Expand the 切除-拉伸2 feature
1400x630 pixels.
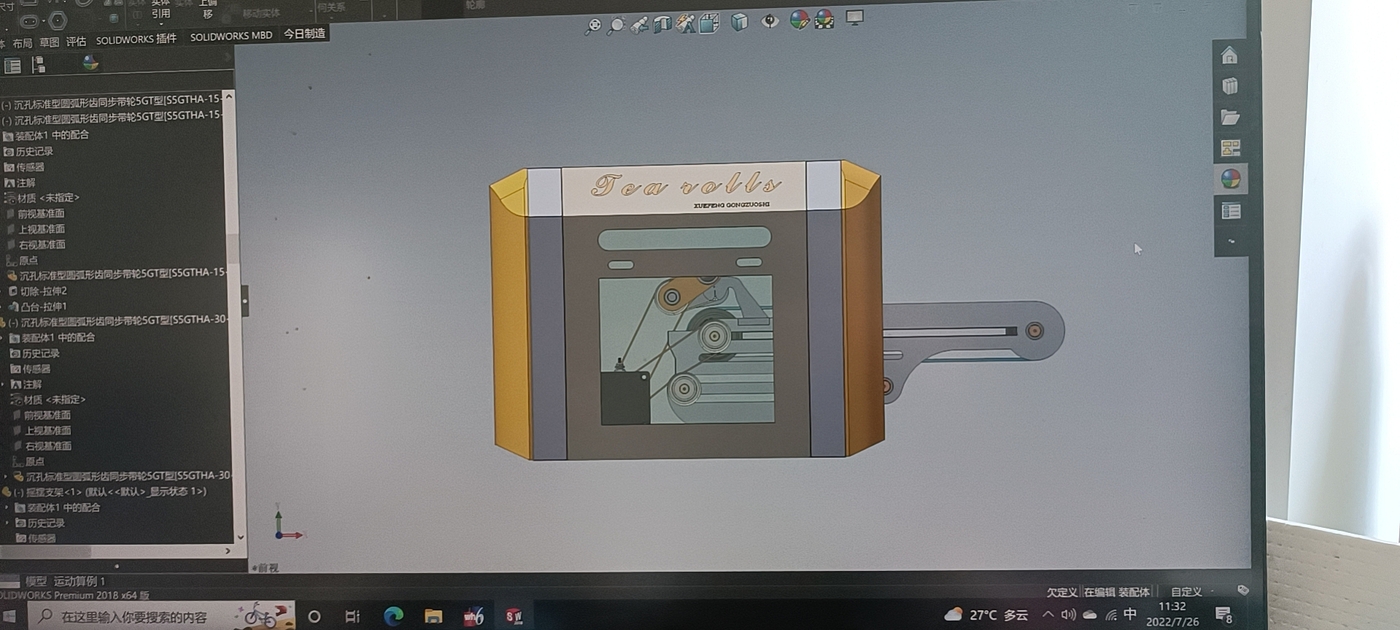coord(43,291)
